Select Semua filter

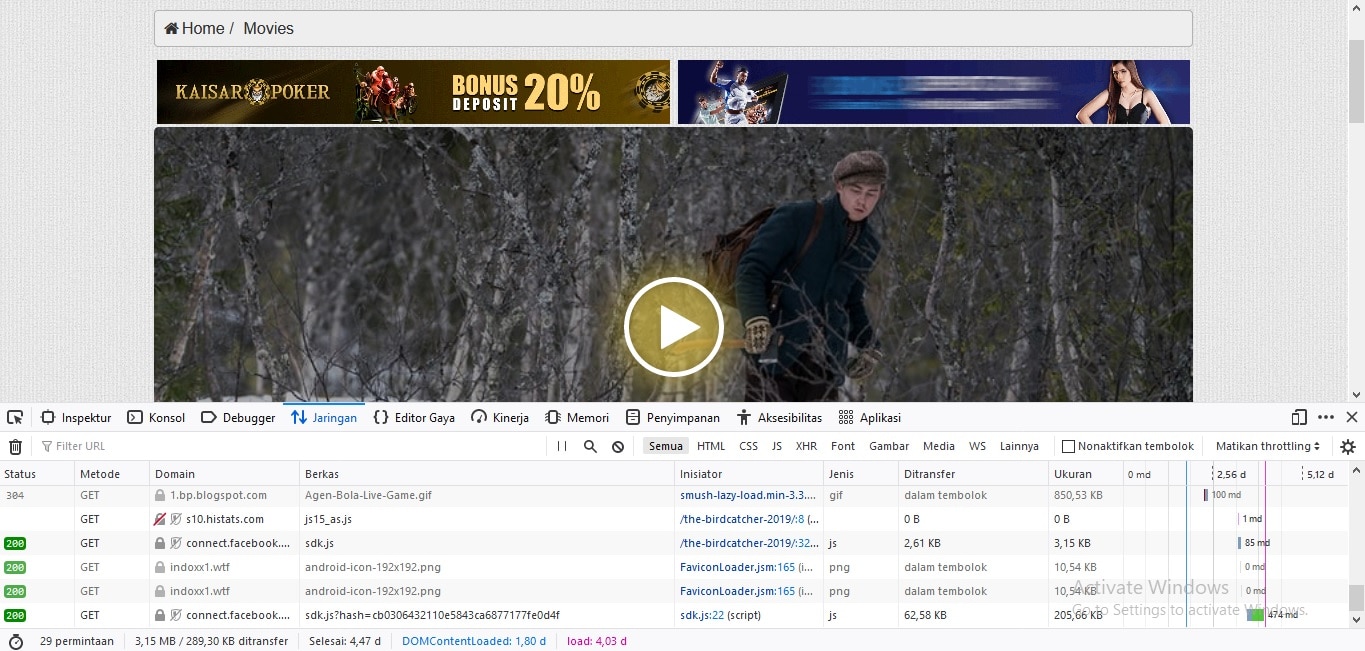[x=666, y=447]
